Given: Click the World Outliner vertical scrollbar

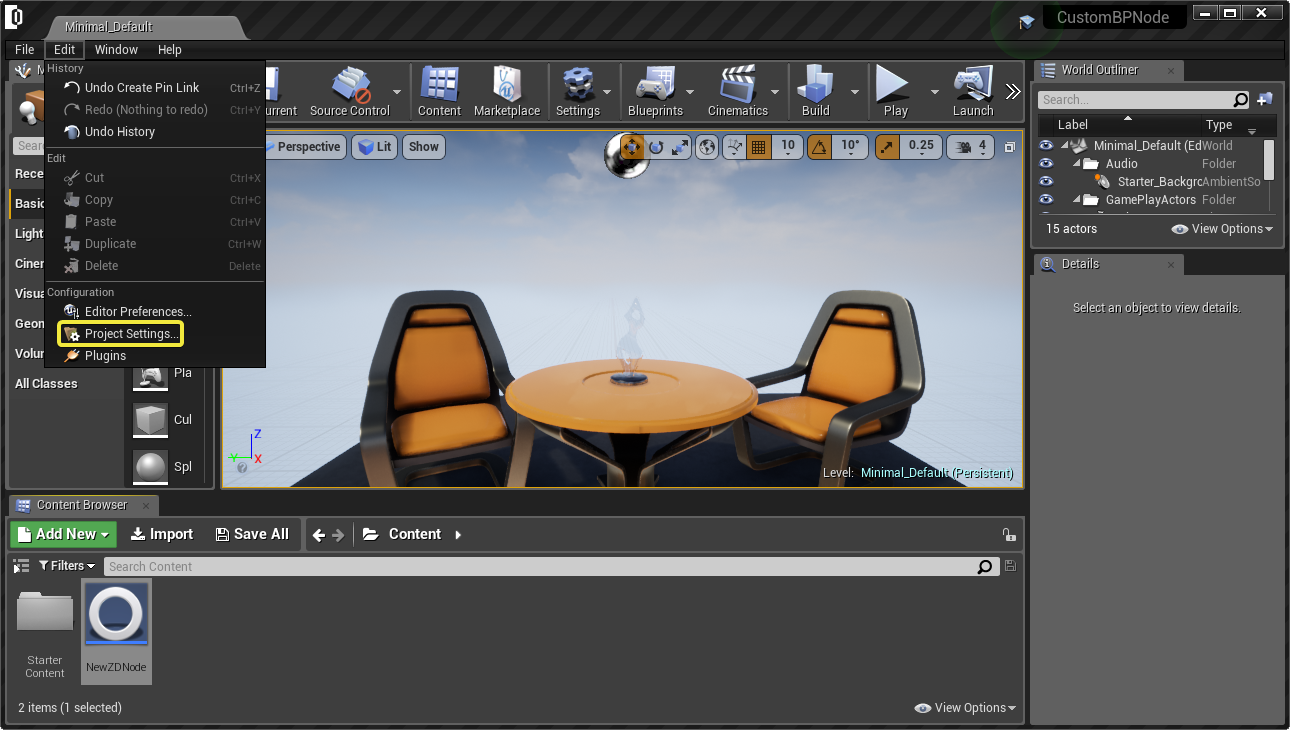Looking at the screenshot, I should [1269, 159].
